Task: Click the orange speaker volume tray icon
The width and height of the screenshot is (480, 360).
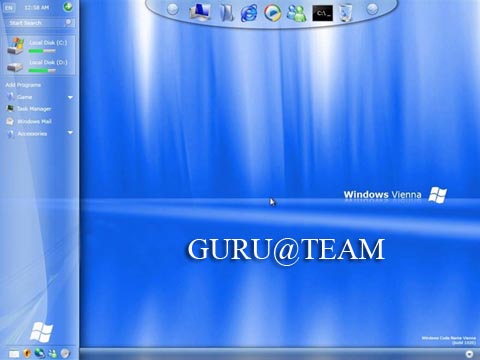Action: click(27, 353)
